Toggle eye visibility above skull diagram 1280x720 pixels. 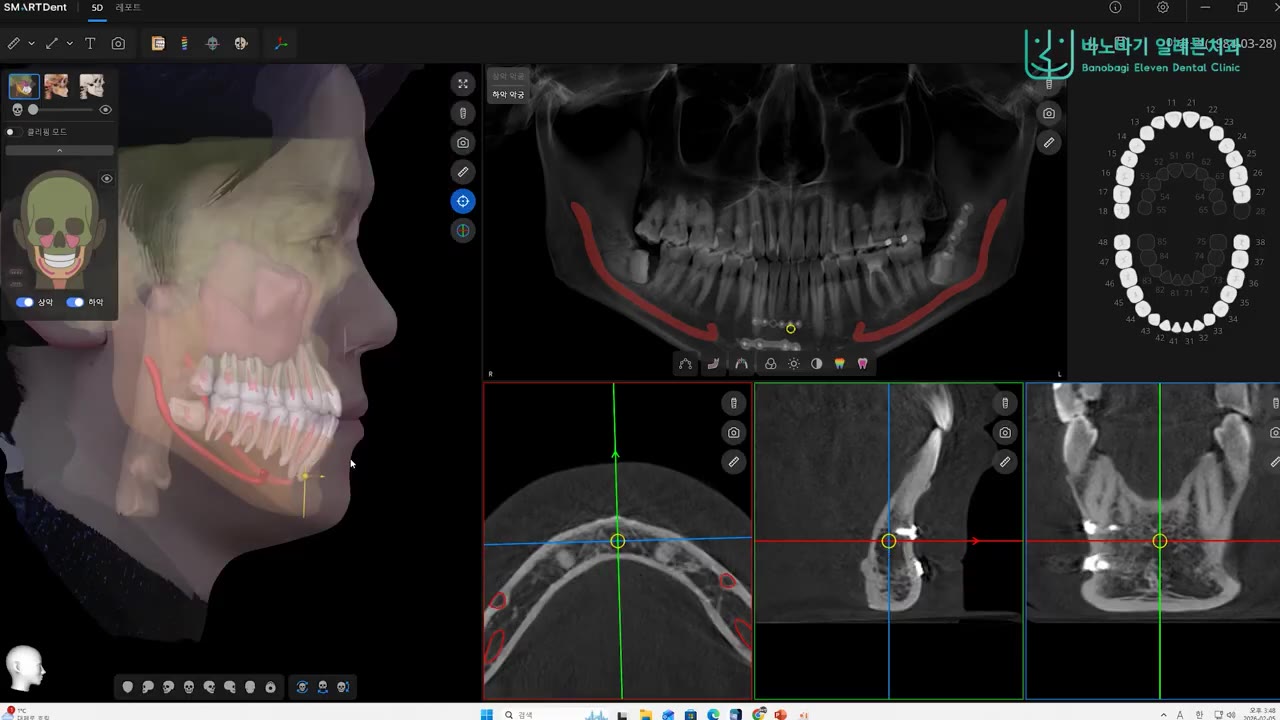coord(107,179)
